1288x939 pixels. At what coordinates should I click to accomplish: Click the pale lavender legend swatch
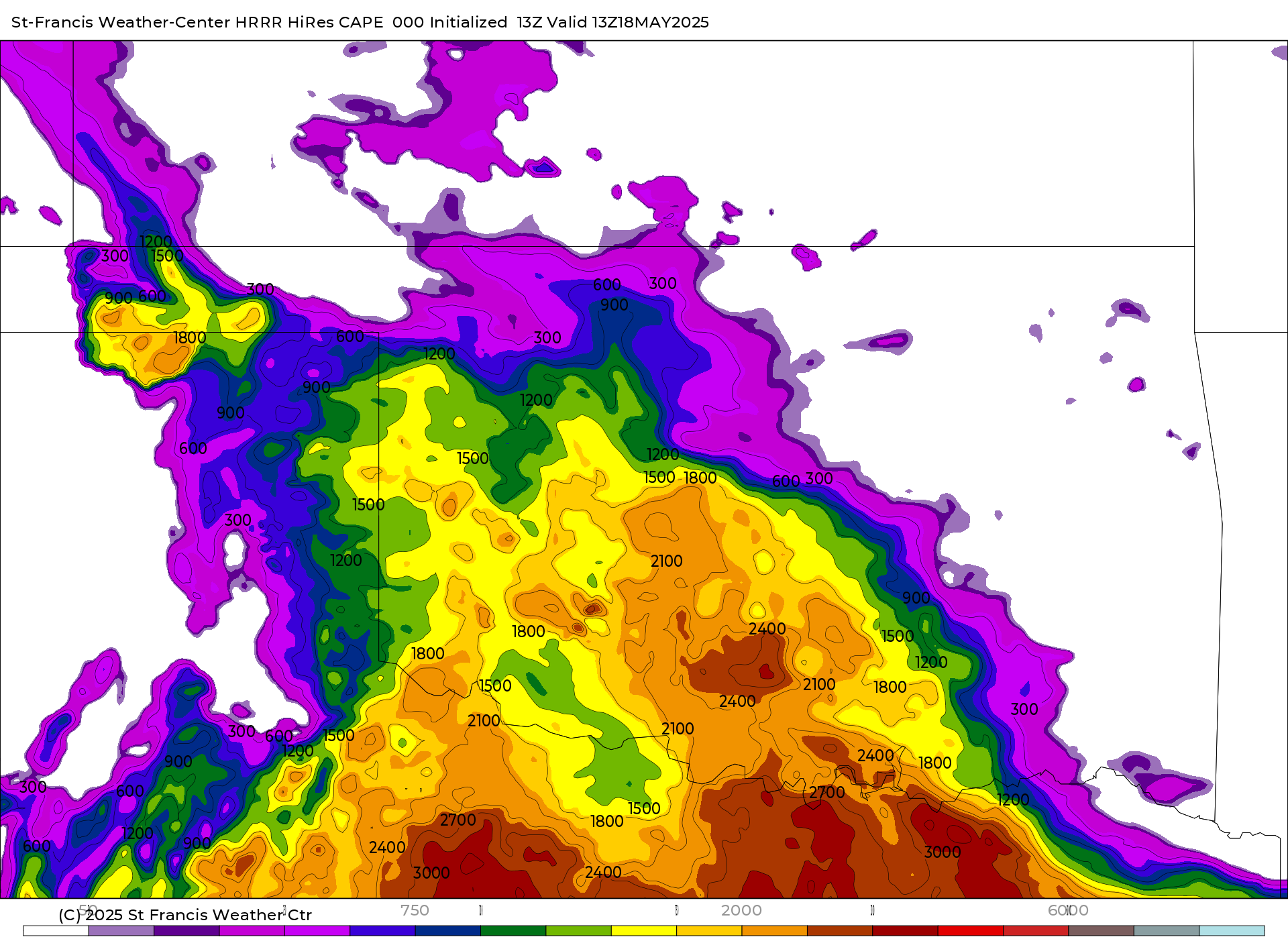click(x=121, y=931)
